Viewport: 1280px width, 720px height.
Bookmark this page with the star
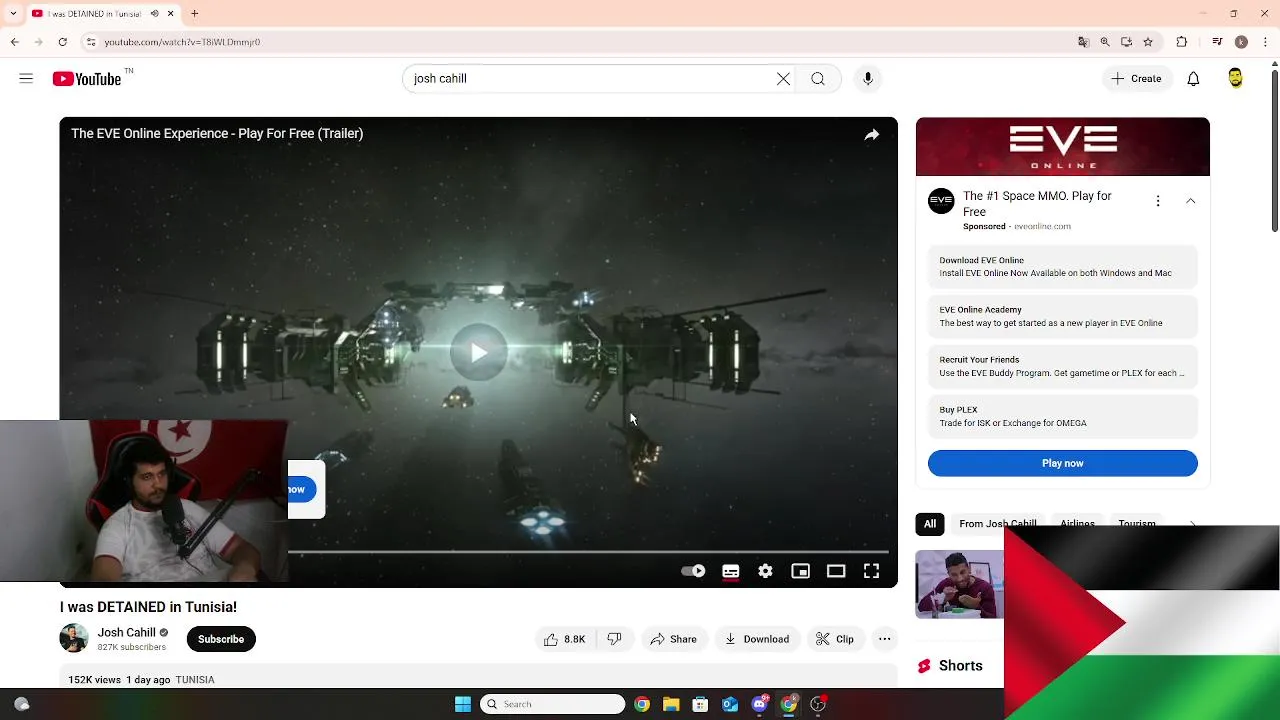[1148, 42]
